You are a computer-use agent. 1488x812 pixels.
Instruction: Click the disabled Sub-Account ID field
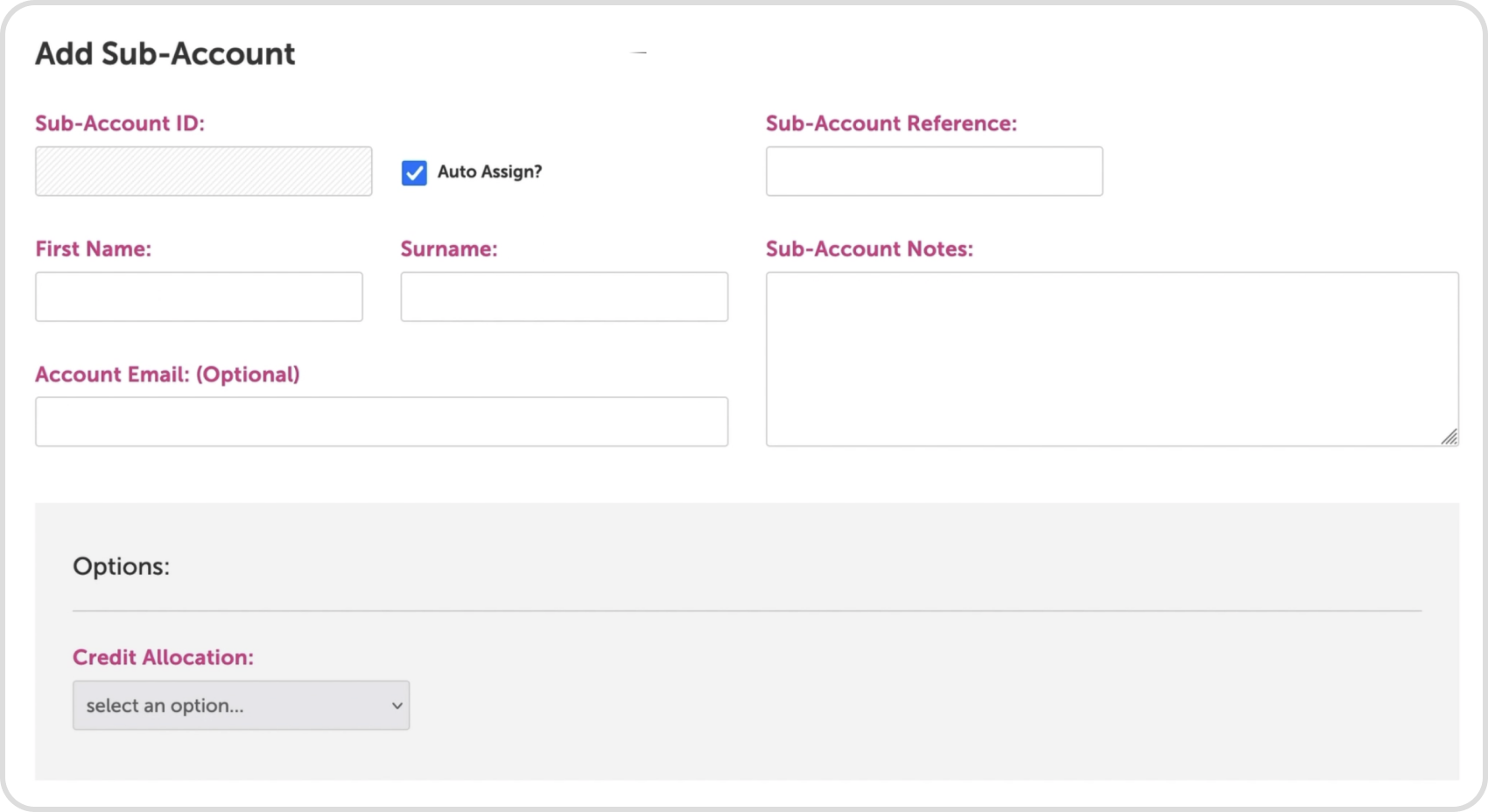203,171
